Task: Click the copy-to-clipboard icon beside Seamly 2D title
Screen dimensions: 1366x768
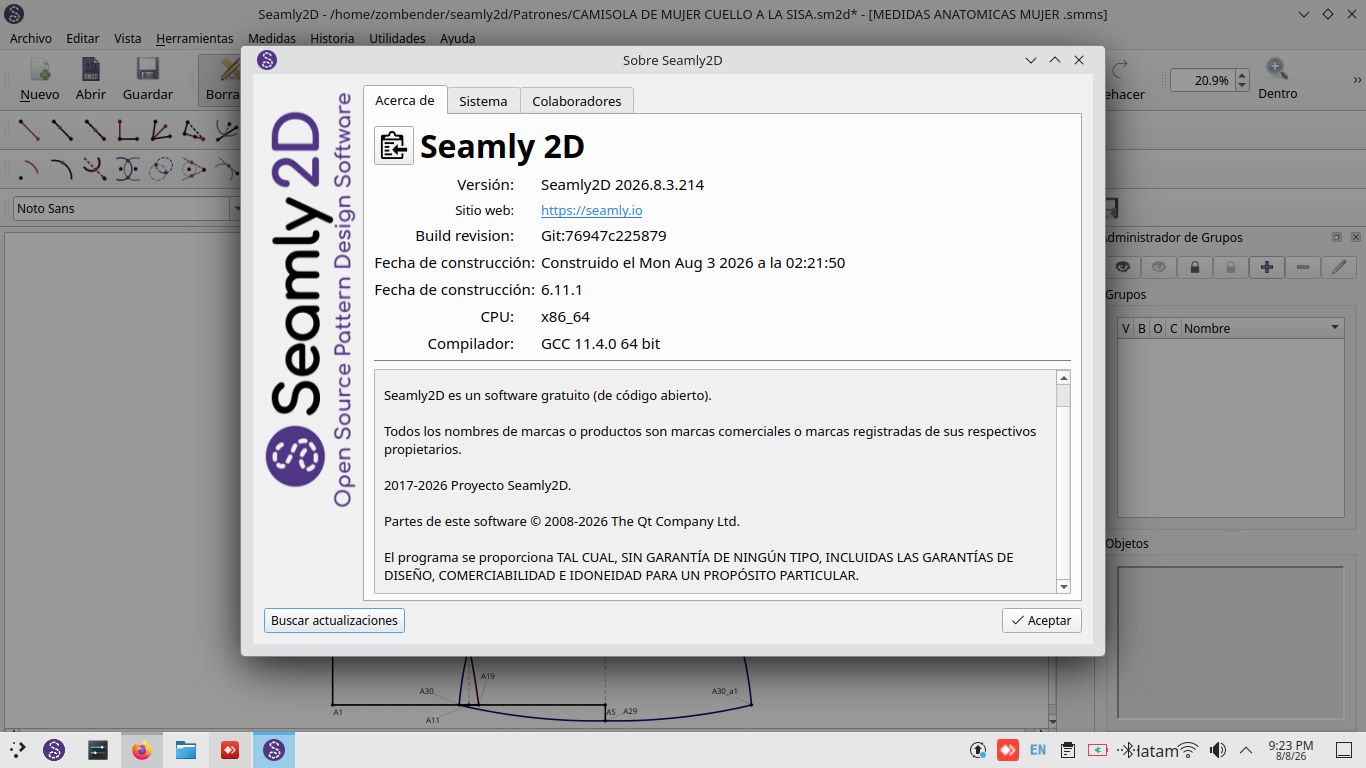Action: pyautogui.click(x=394, y=146)
